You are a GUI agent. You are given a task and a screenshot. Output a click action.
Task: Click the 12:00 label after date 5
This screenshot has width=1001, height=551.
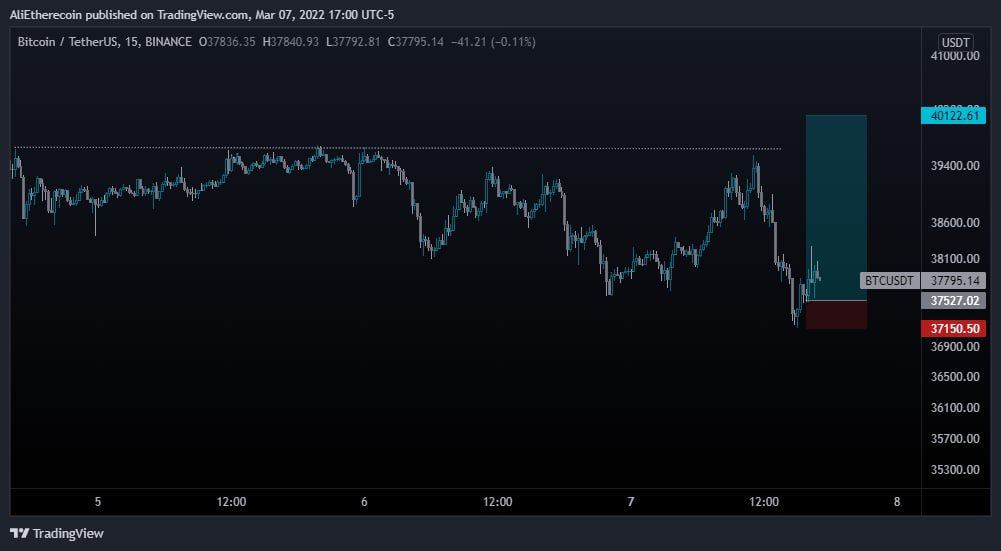(x=231, y=502)
